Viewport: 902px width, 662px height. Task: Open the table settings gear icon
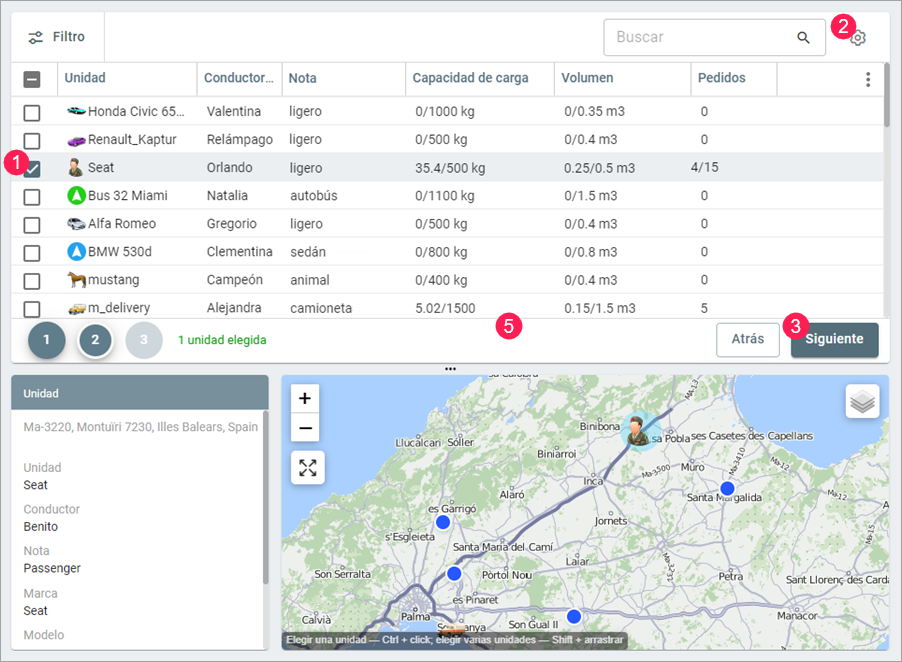click(x=858, y=38)
